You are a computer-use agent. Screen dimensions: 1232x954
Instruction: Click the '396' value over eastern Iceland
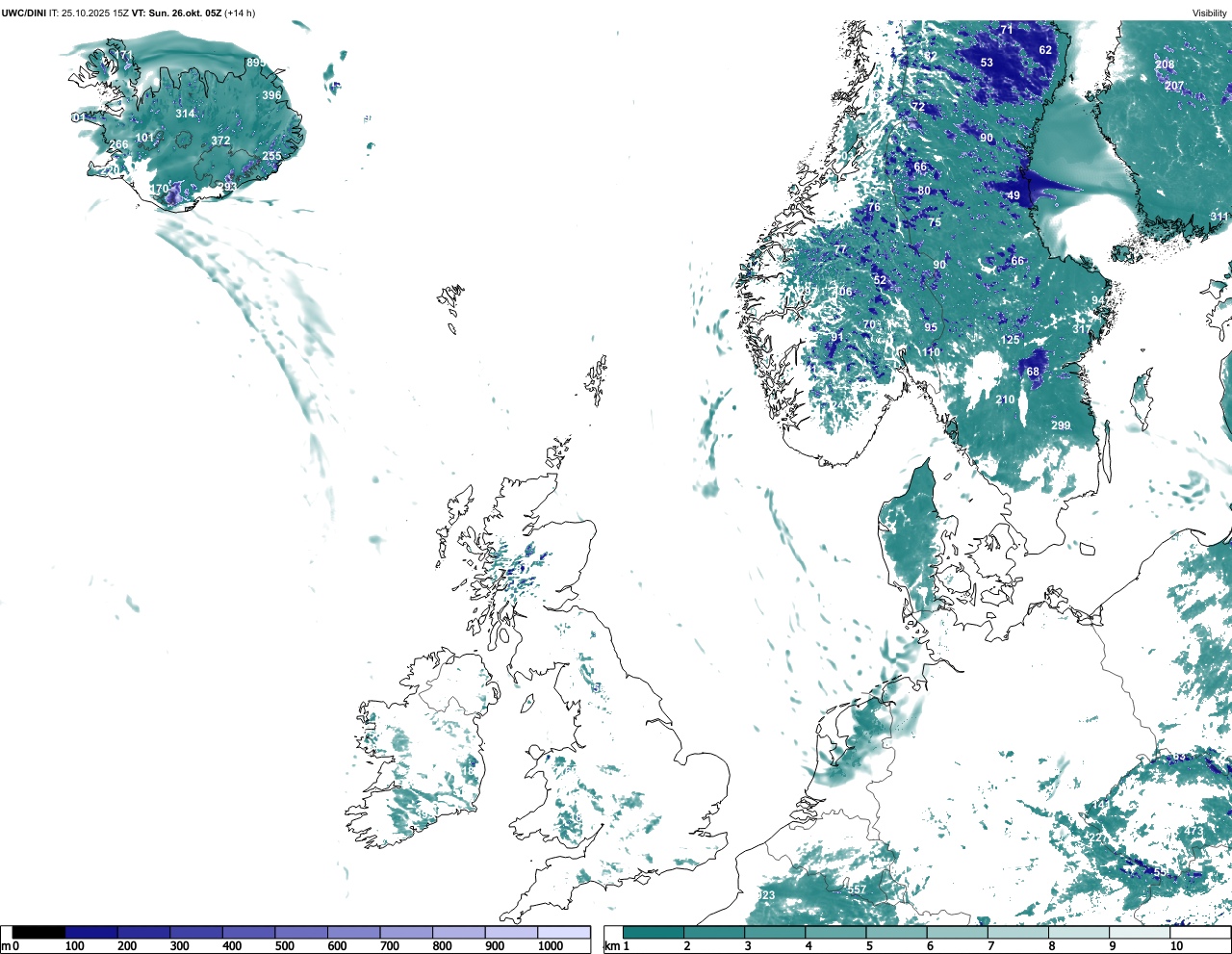point(271,95)
